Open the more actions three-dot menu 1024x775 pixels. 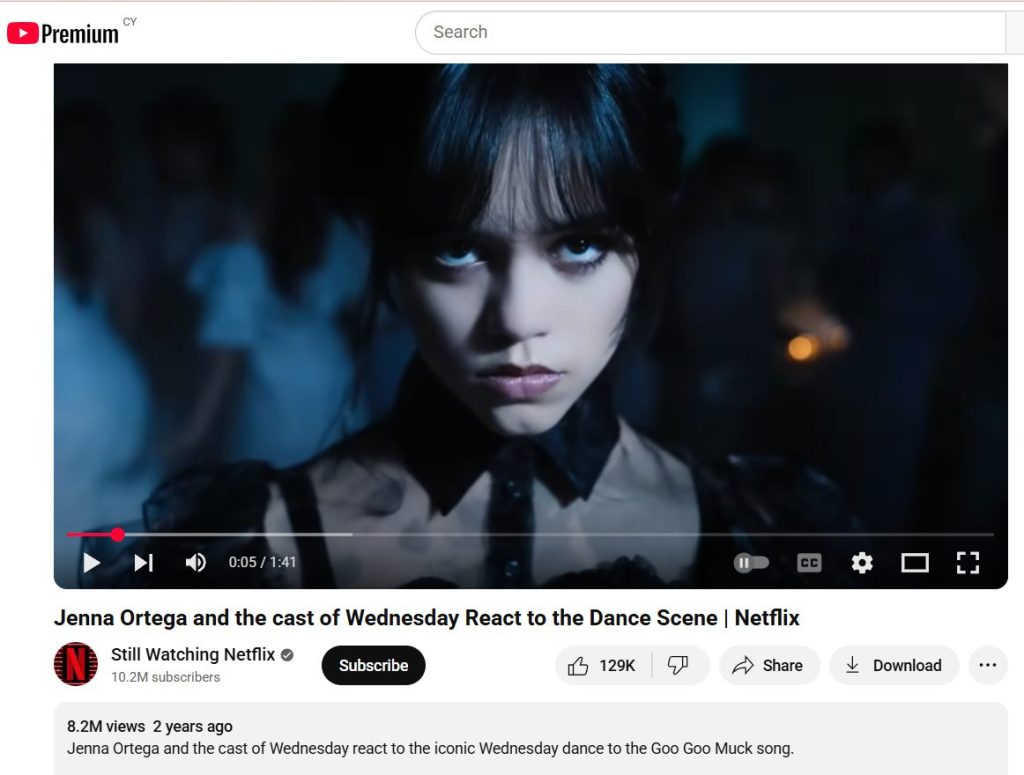coord(988,665)
